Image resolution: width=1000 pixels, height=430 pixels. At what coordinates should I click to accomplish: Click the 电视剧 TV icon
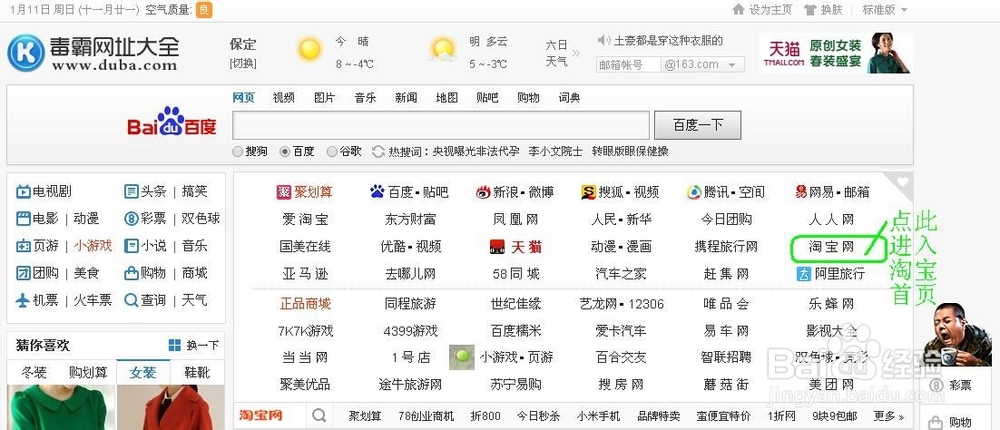coord(23,191)
